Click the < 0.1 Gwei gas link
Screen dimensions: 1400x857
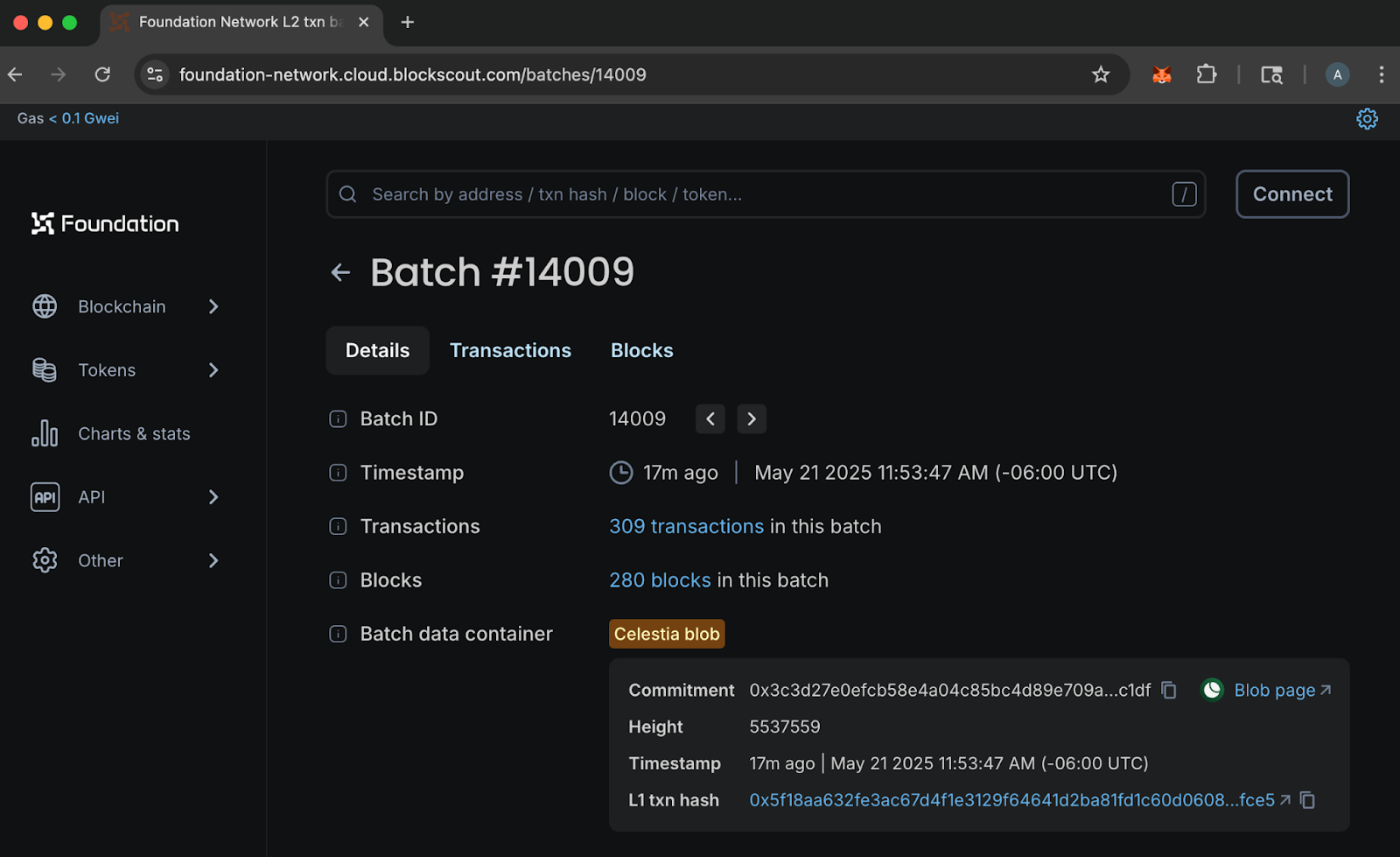click(84, 118)
